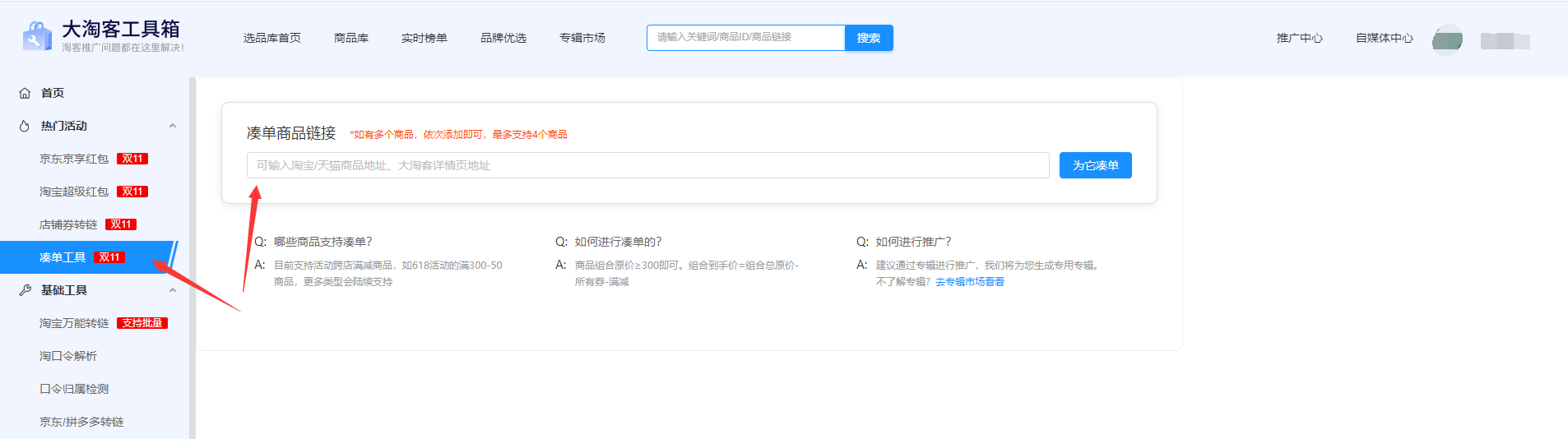
Task: Open the user avatar in header
Action: pos(1447,39)
